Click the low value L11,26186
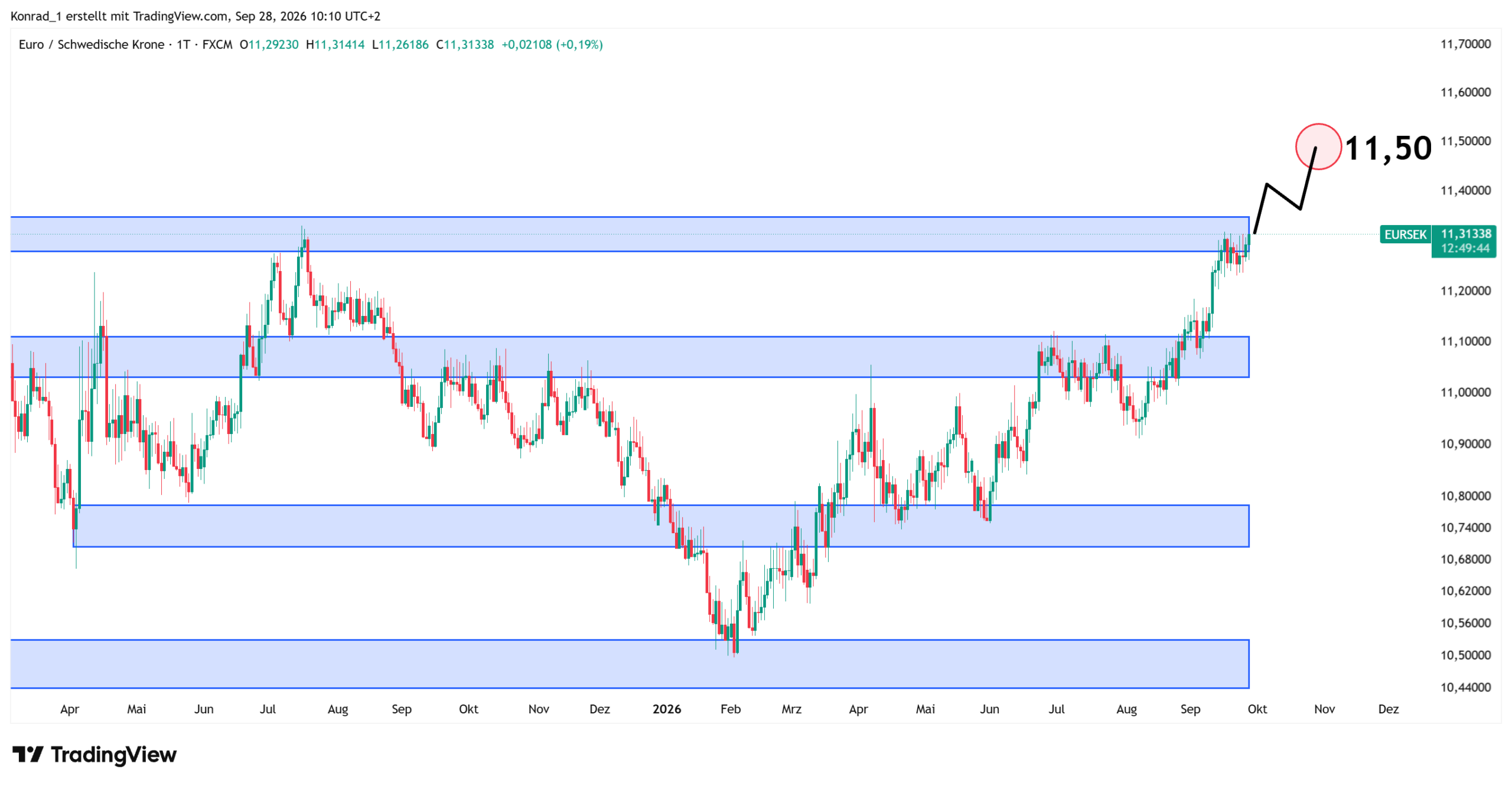Viewport: 1512px width, 786px height. point(400,45)
